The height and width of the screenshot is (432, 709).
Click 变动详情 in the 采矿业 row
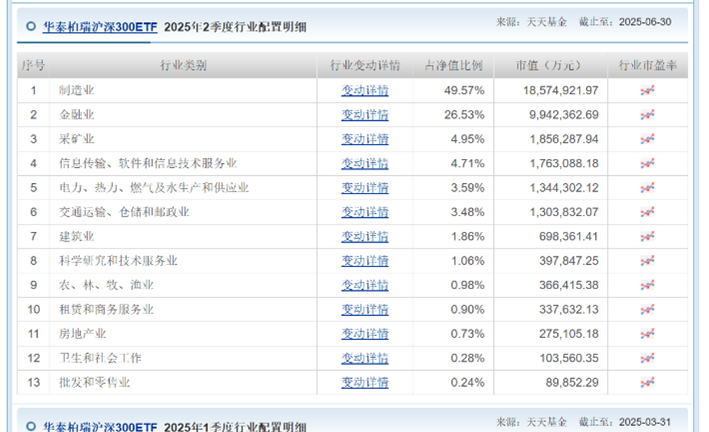click(364, 139)
